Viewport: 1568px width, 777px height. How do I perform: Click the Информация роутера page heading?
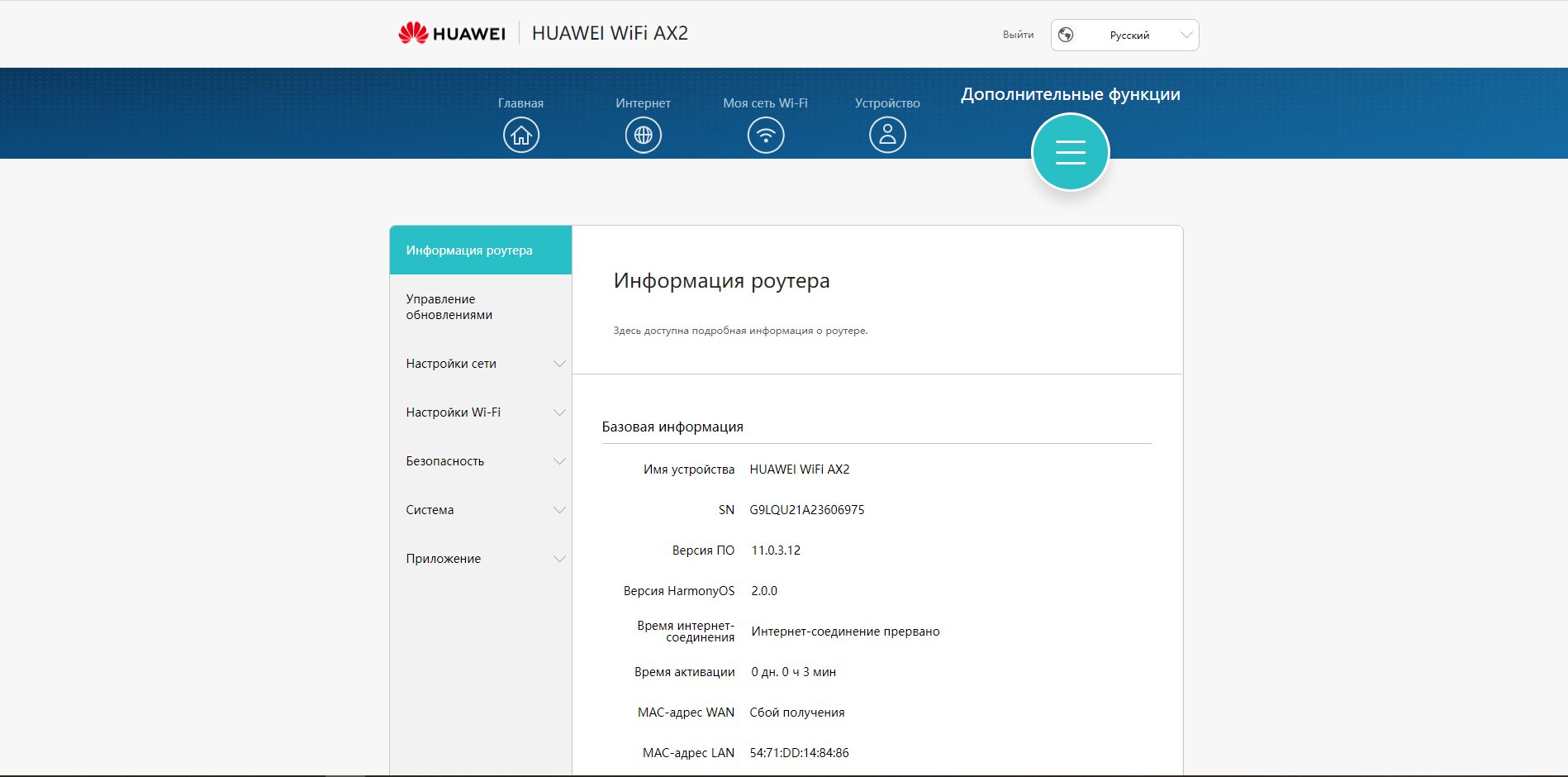click(721, 281)
